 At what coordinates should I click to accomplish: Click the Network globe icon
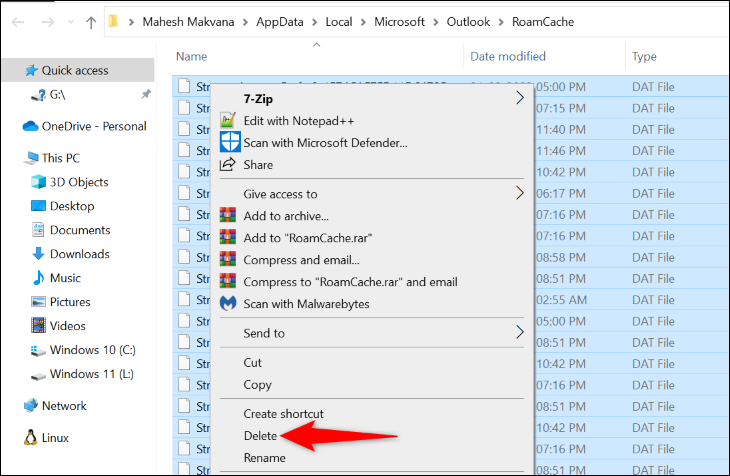[x=31, y=405]
